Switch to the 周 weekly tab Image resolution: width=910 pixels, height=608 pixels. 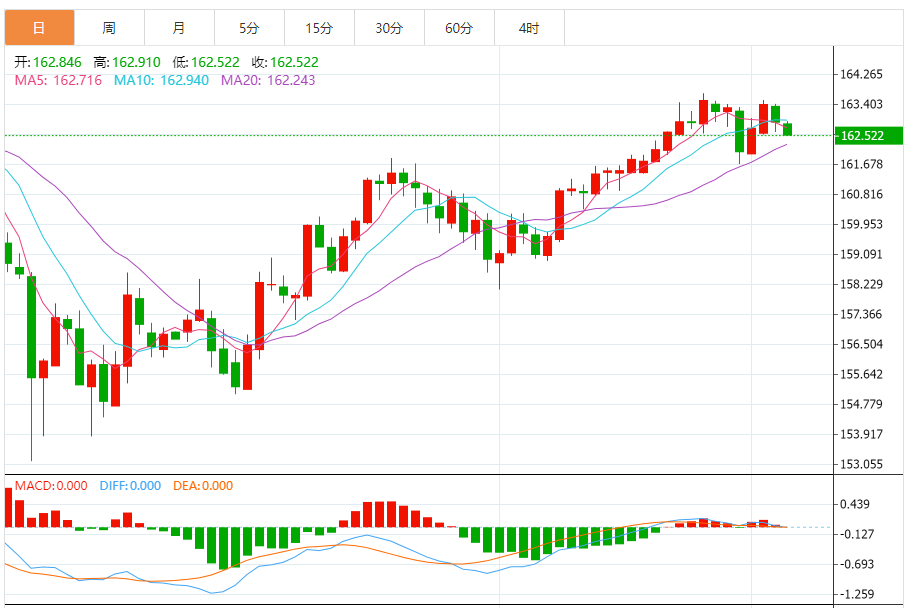(109, 28)
